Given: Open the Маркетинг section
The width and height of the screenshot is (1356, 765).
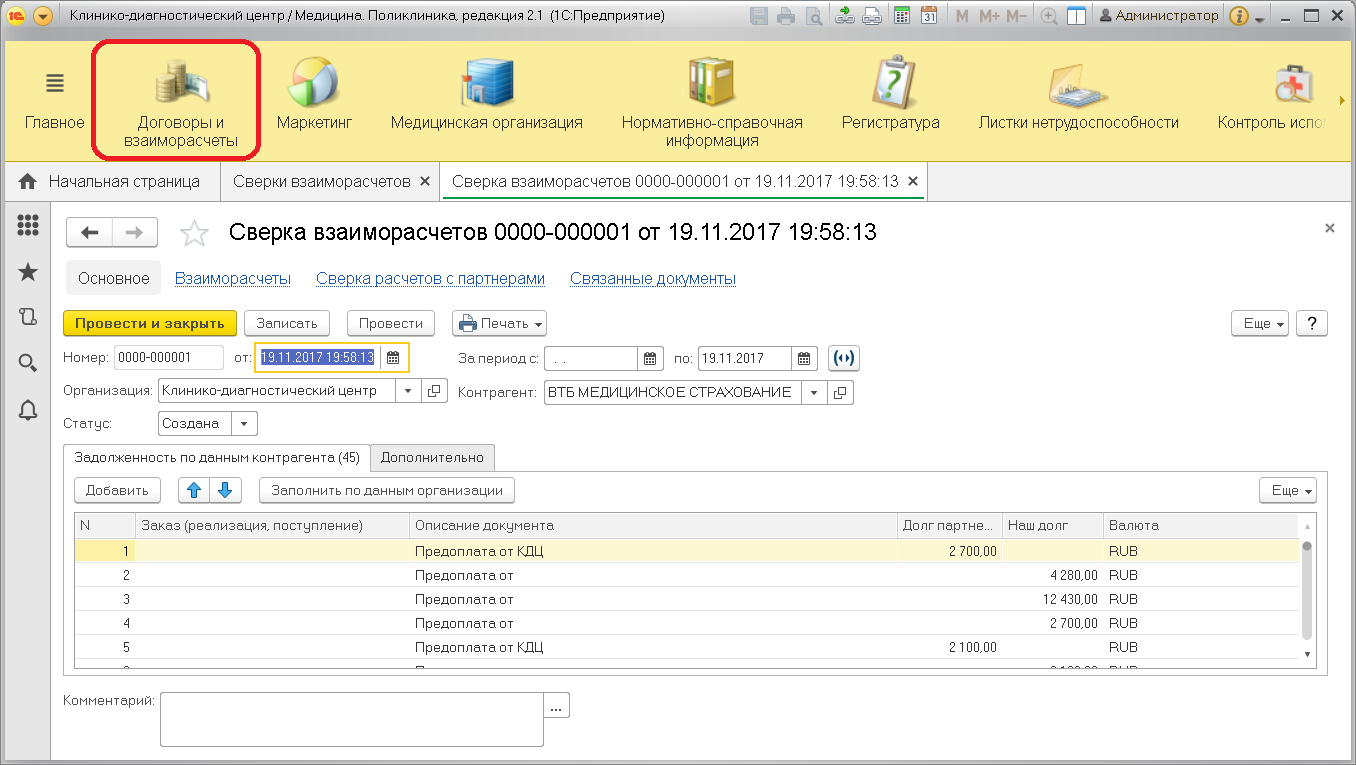Looking at the screenshot, I should [314, 96].
